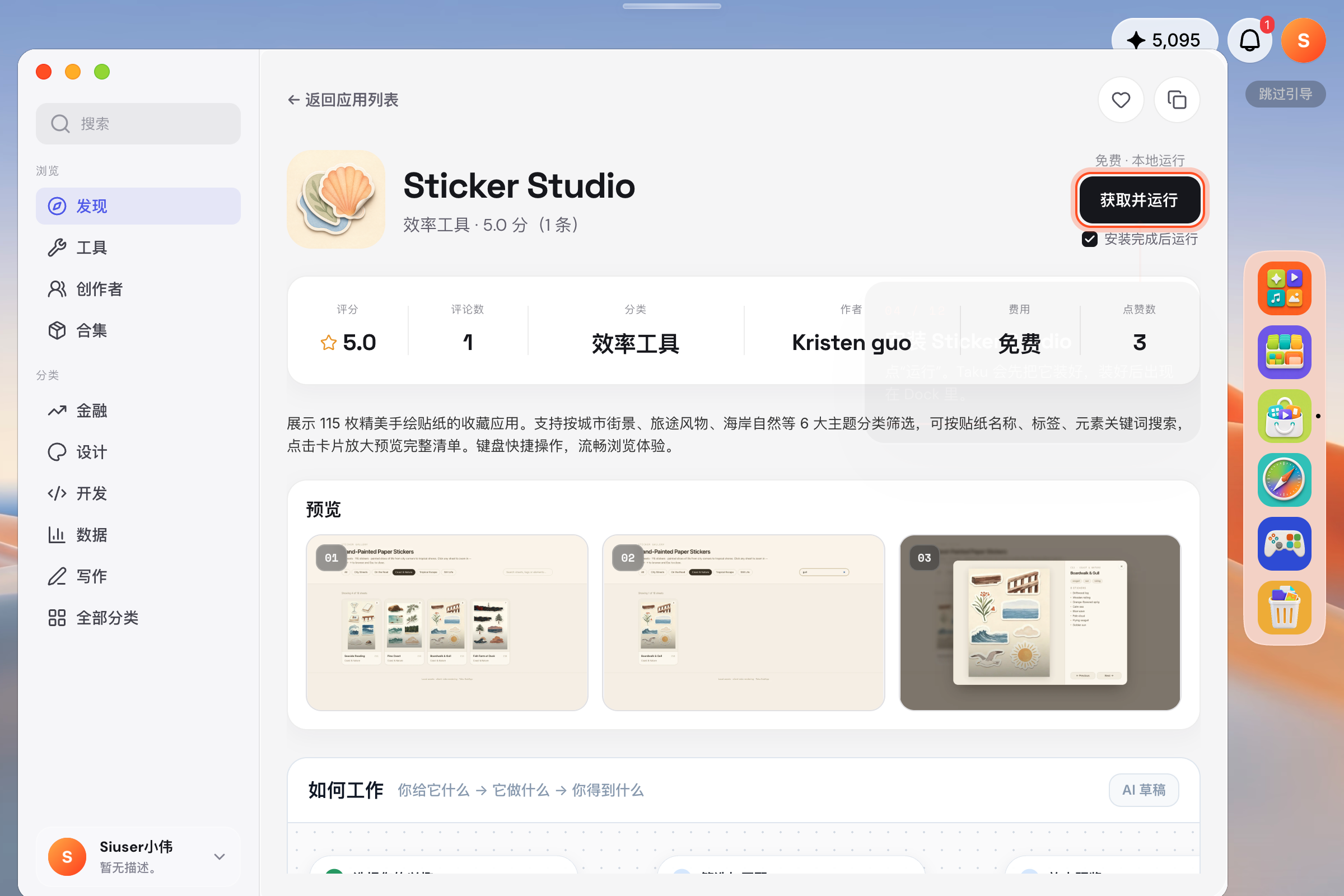Viewport: 1344px width, 896px height.
Task: Click the magnifier icon in the search box
Action: tap(60, 123)
